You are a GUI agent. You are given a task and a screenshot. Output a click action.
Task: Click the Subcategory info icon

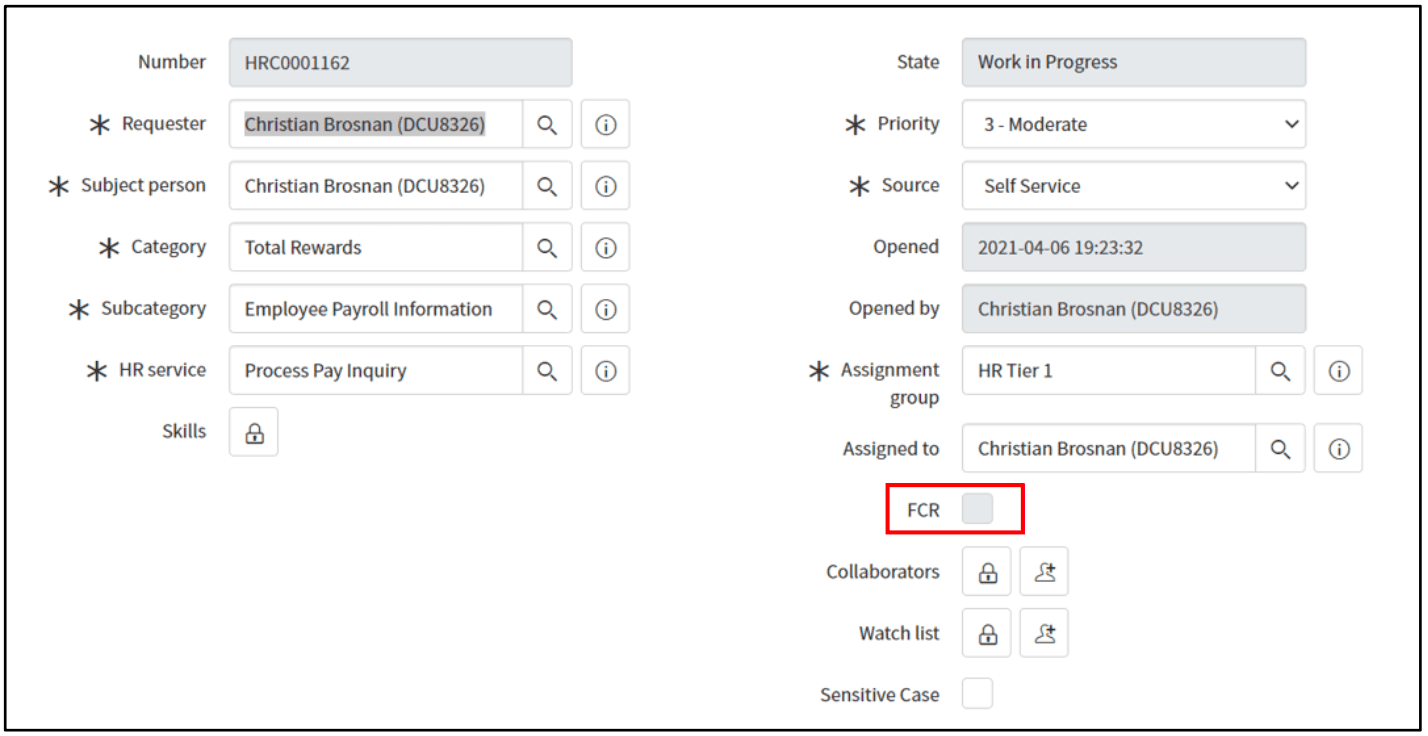(x=605, y=308)
